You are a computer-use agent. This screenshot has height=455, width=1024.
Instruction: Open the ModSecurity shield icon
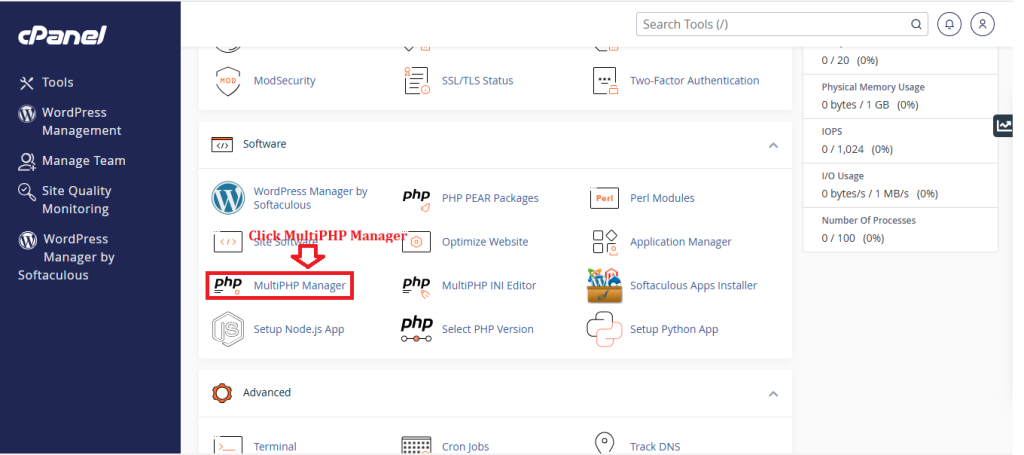(x=228, y=81)
